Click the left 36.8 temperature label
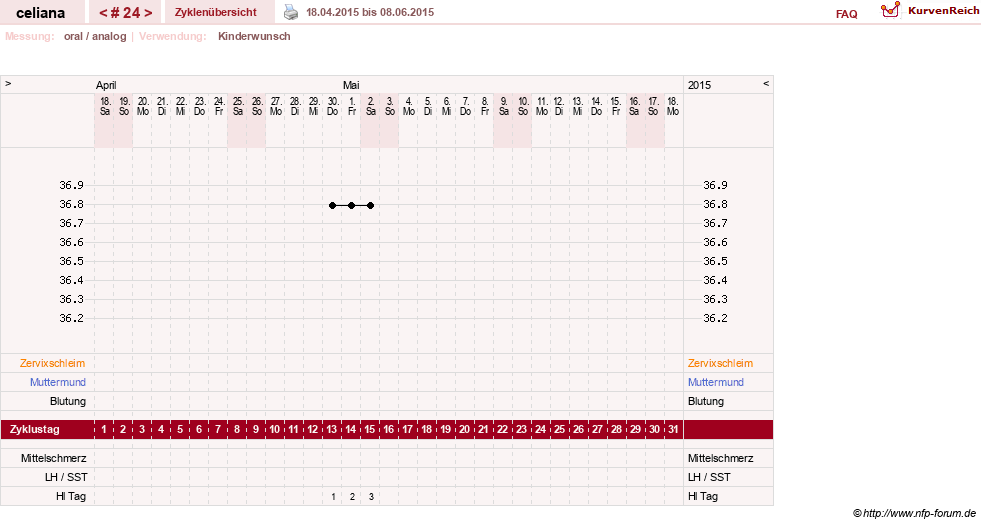 pyautogui.click(x=71, y=204)
